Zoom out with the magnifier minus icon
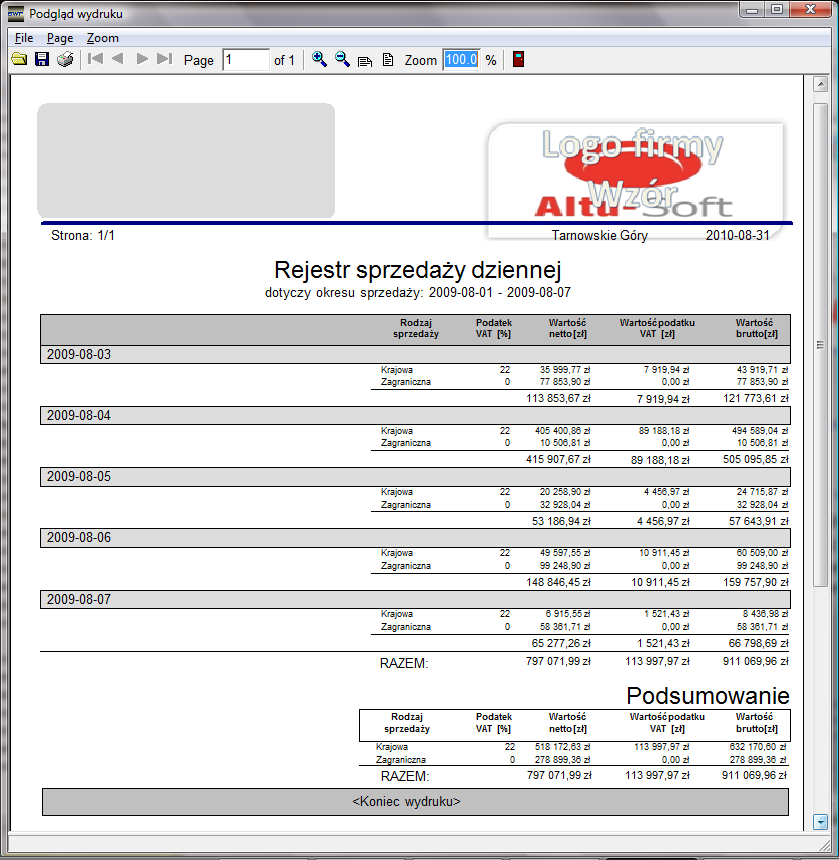Image resolution: width=839 pixels, height=860 pixels. point(342,60)
